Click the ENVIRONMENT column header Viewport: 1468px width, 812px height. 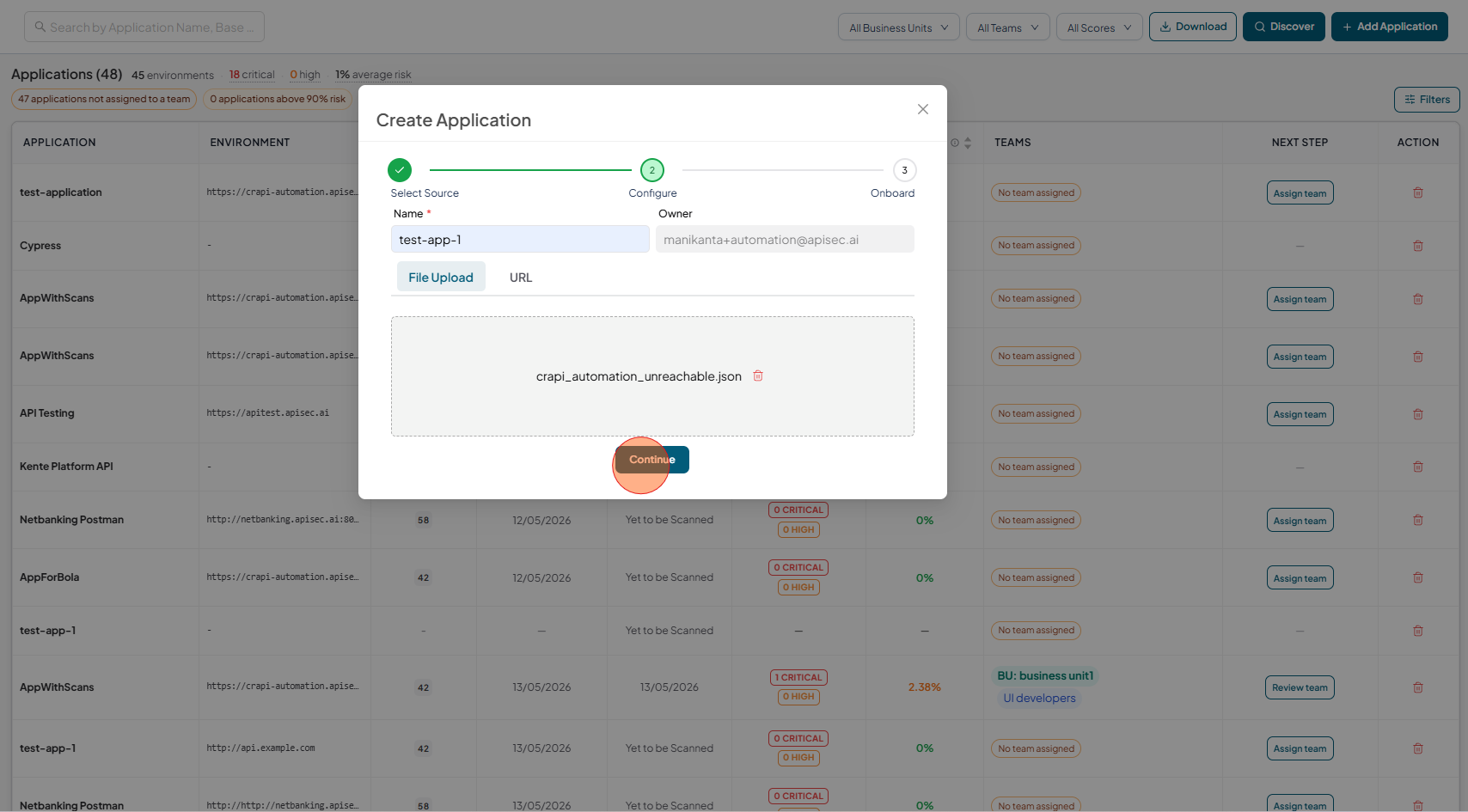click(249, 143)
